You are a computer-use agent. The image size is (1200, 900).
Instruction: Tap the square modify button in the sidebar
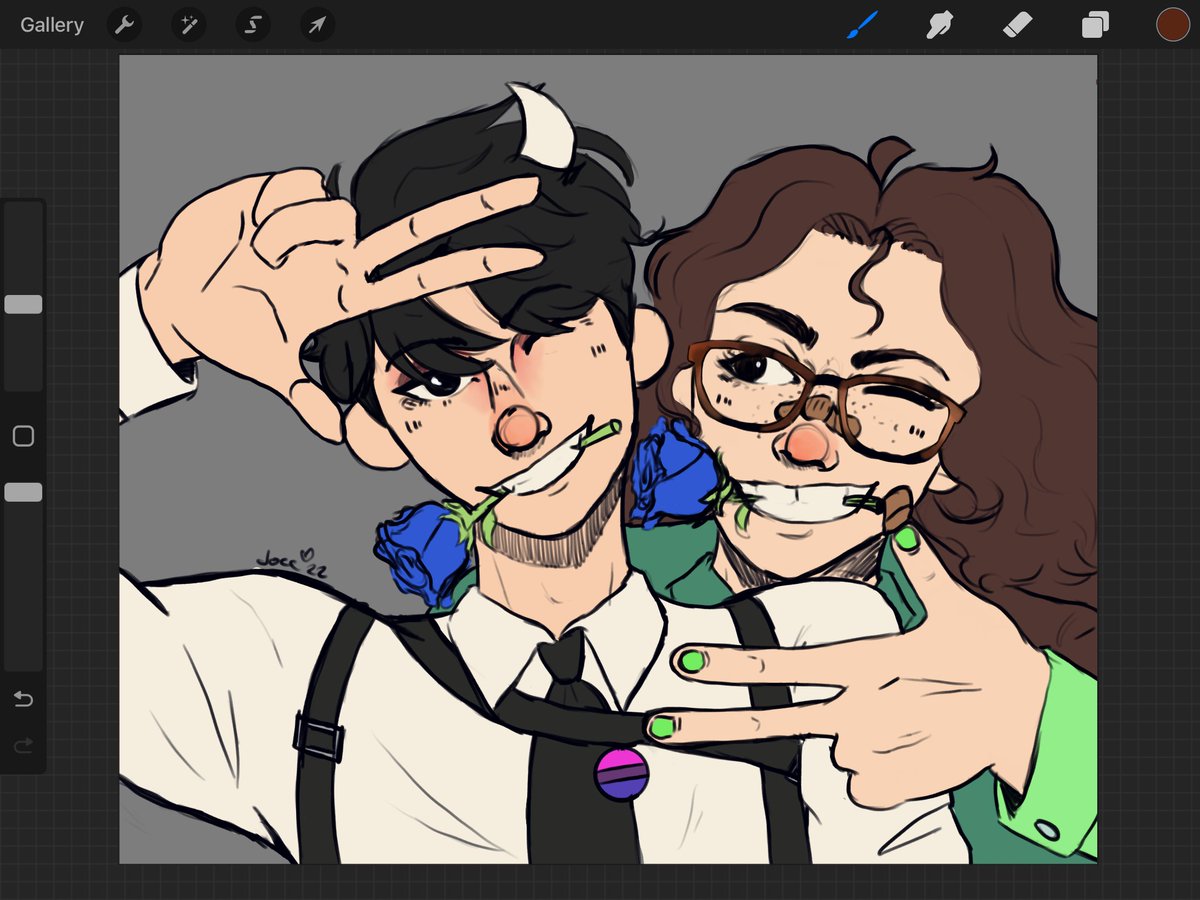click(x=23, y=436)
